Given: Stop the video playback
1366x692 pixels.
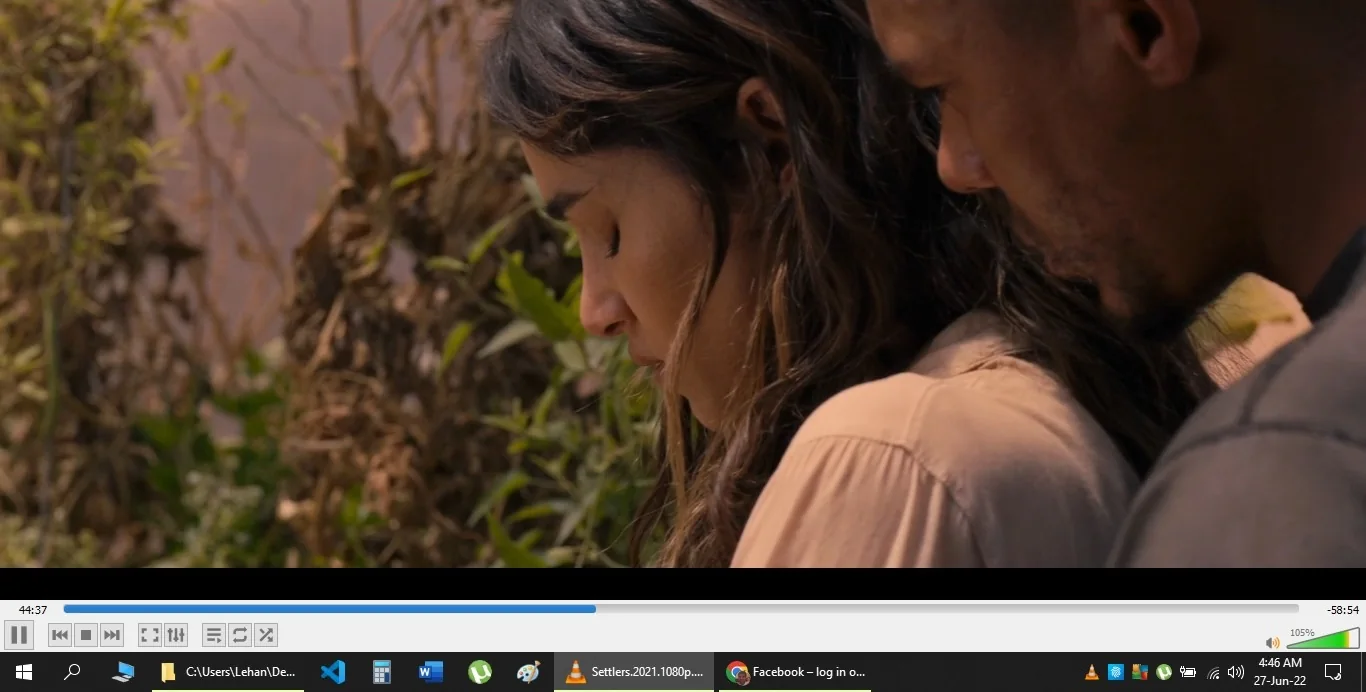Looking at the screenshot, I should click(86, 635).
